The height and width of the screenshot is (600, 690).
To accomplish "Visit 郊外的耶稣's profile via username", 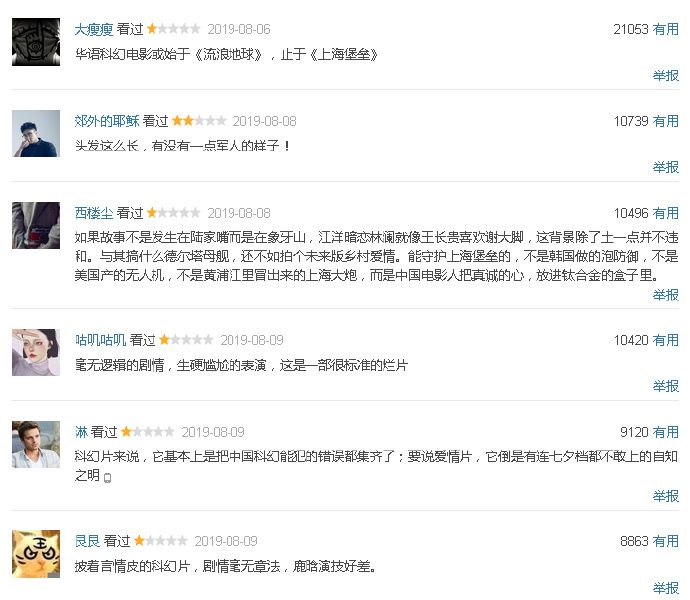I will click(x=107, y=121).
